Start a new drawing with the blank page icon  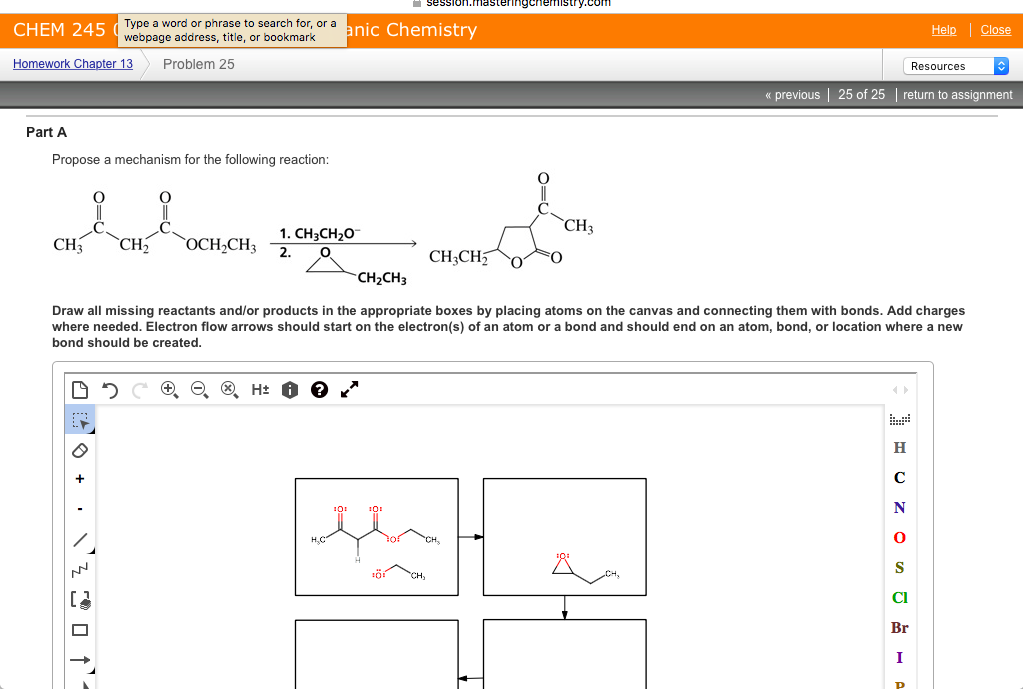click(80, 389)
